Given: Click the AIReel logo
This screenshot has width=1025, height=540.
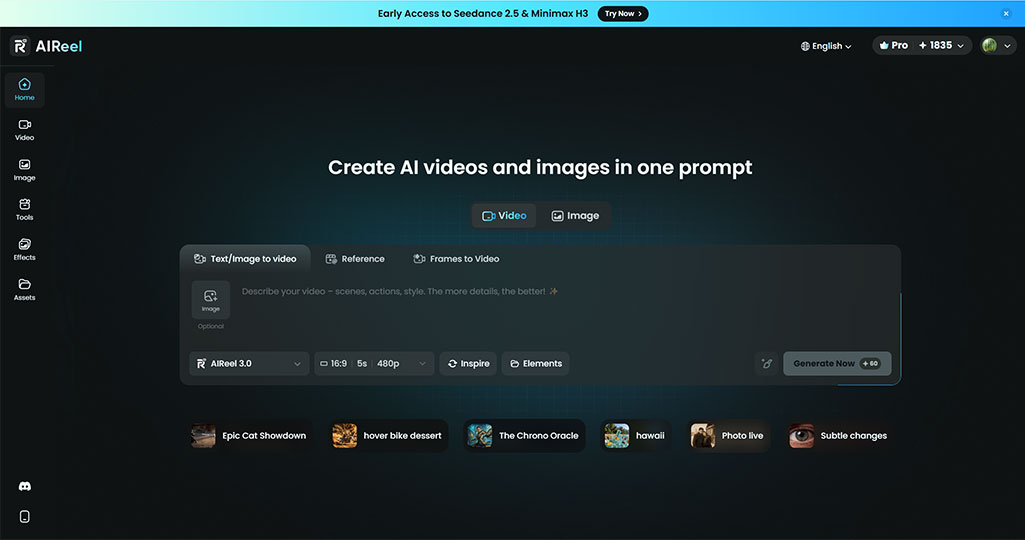Looking at the screenshot, I should pyautogui.click(x=47, y=46).
